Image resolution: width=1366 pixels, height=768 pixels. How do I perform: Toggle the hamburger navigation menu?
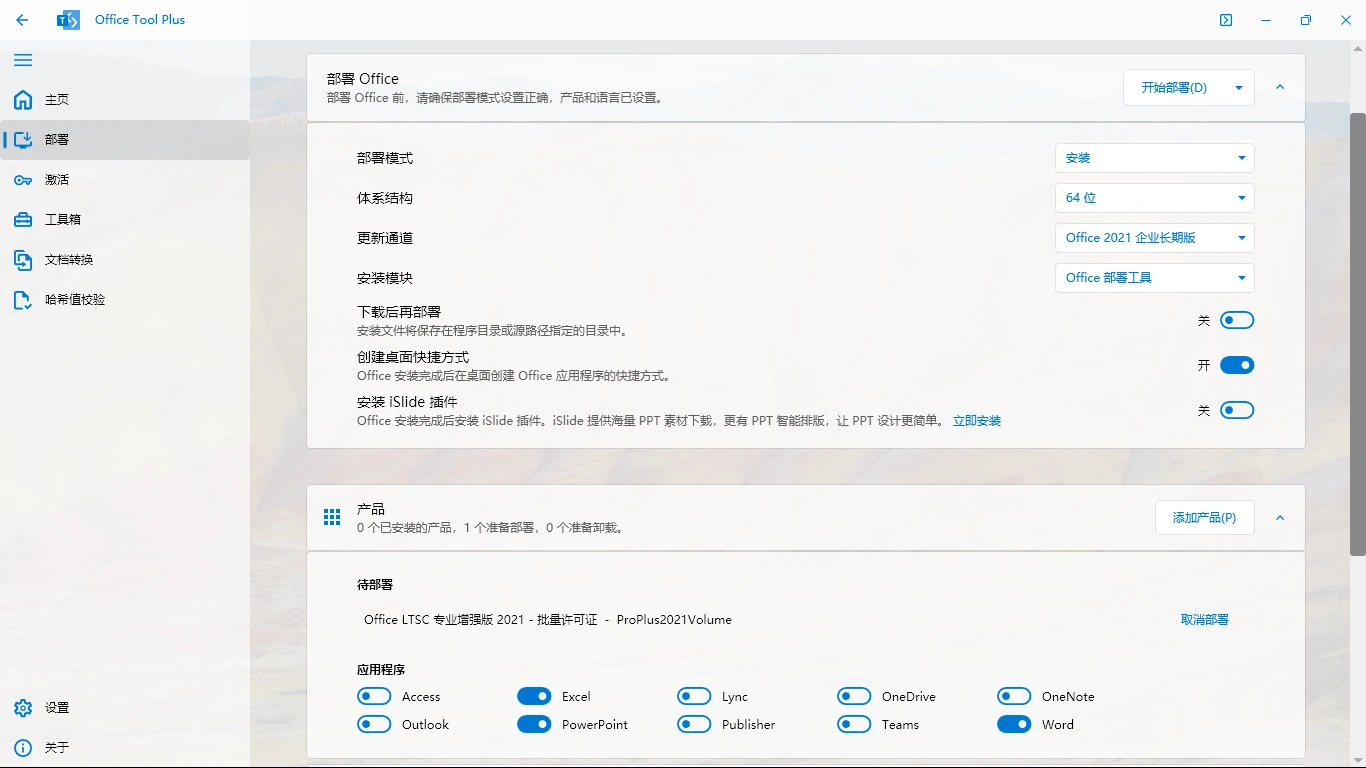pyautogui.click(x=23, y=60)
